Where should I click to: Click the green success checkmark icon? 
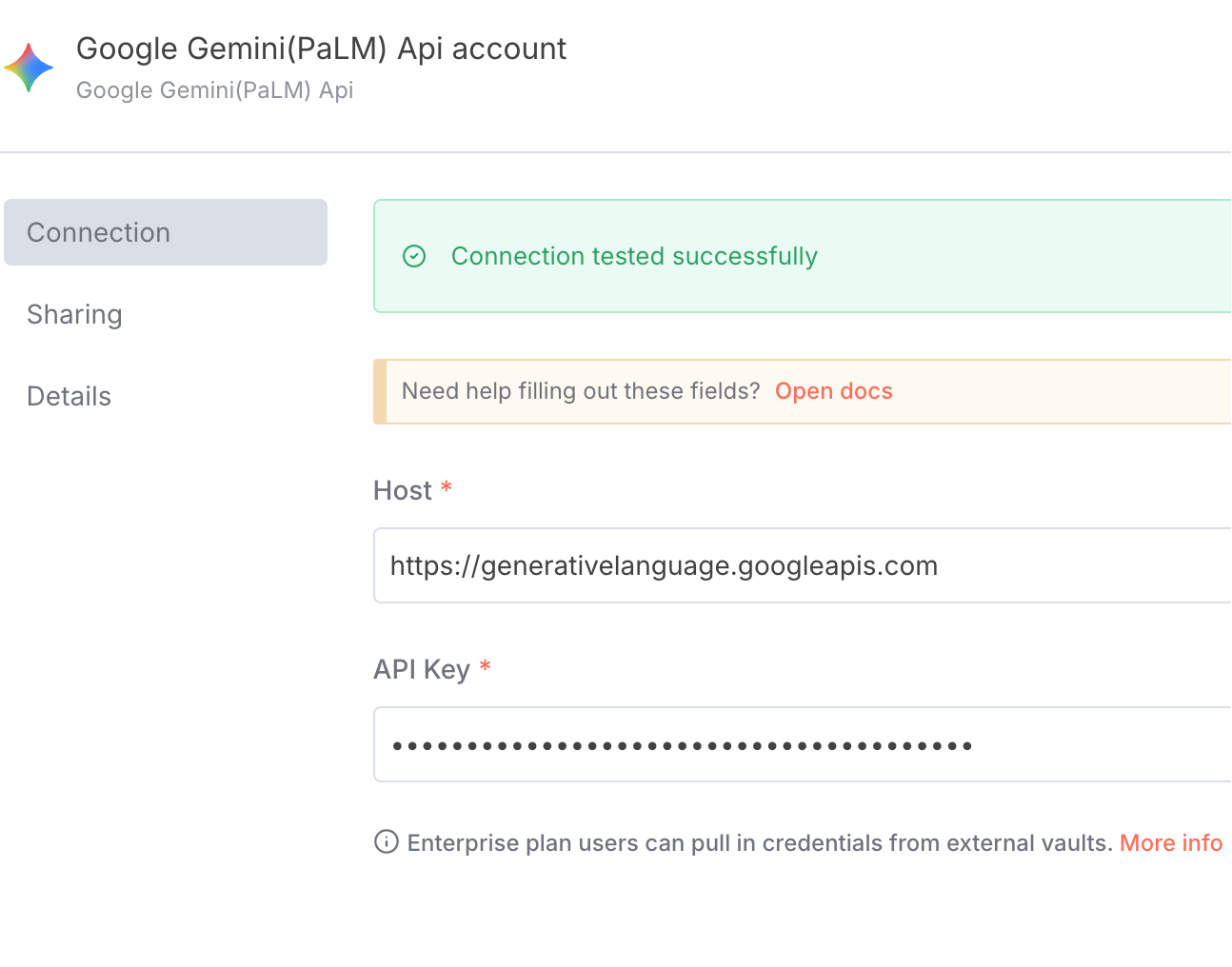click(x=414, y=256)
